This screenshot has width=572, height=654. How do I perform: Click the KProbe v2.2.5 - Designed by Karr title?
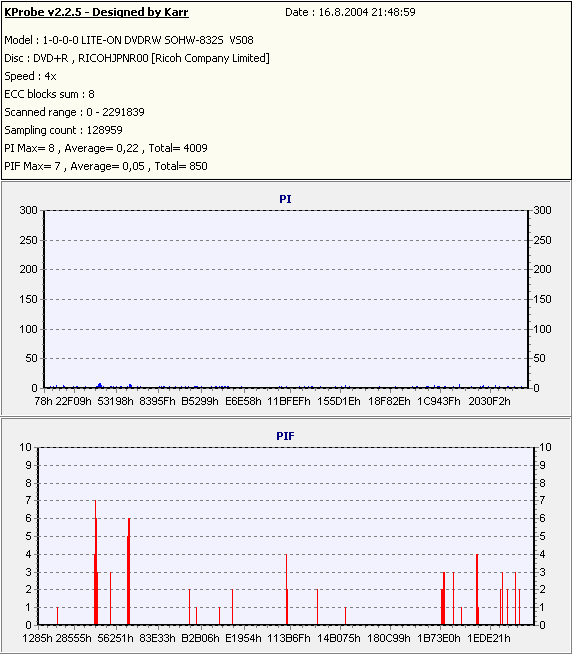point(96,12)
